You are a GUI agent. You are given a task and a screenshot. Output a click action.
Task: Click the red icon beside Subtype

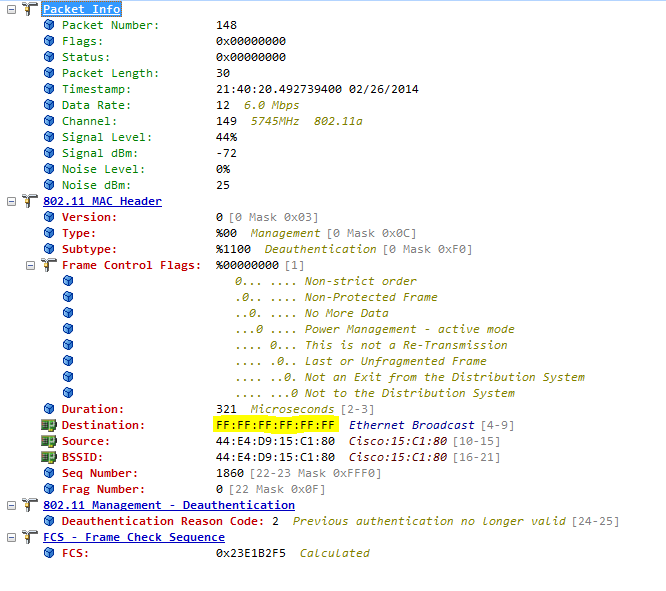tap(49, 249)
